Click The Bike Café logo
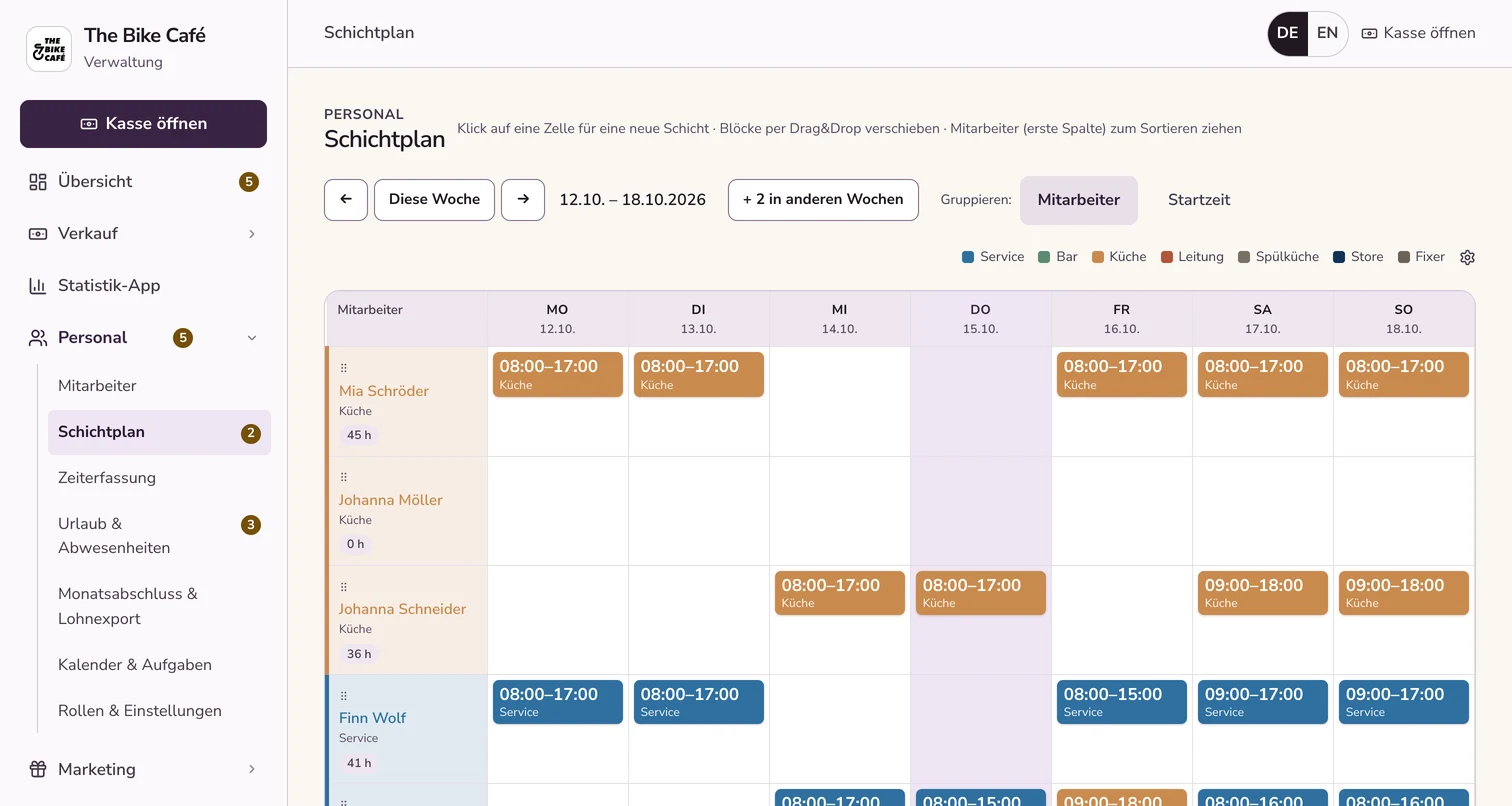This screenshot has height=806, width=1512. (49, 49)
